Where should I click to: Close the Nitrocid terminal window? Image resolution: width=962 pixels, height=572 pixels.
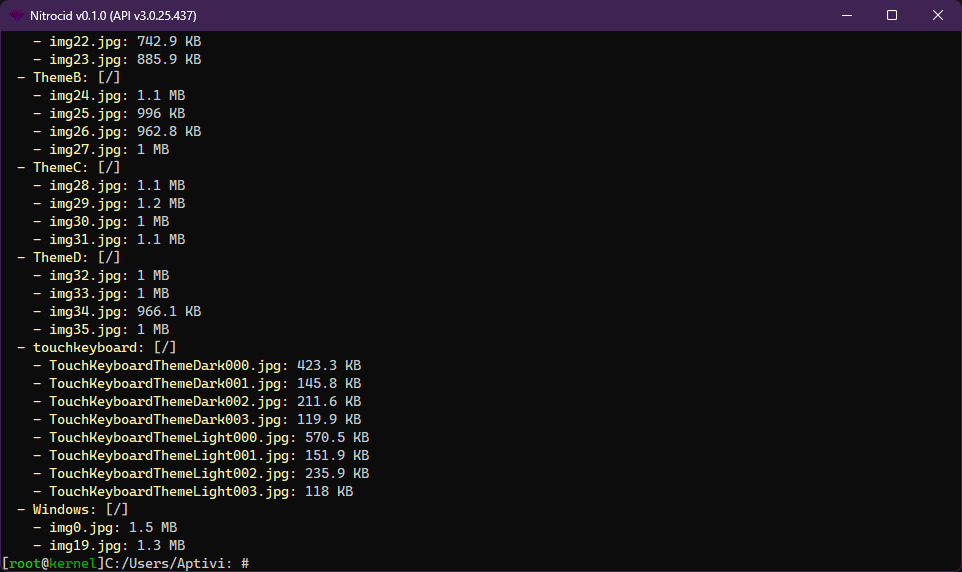937,15
